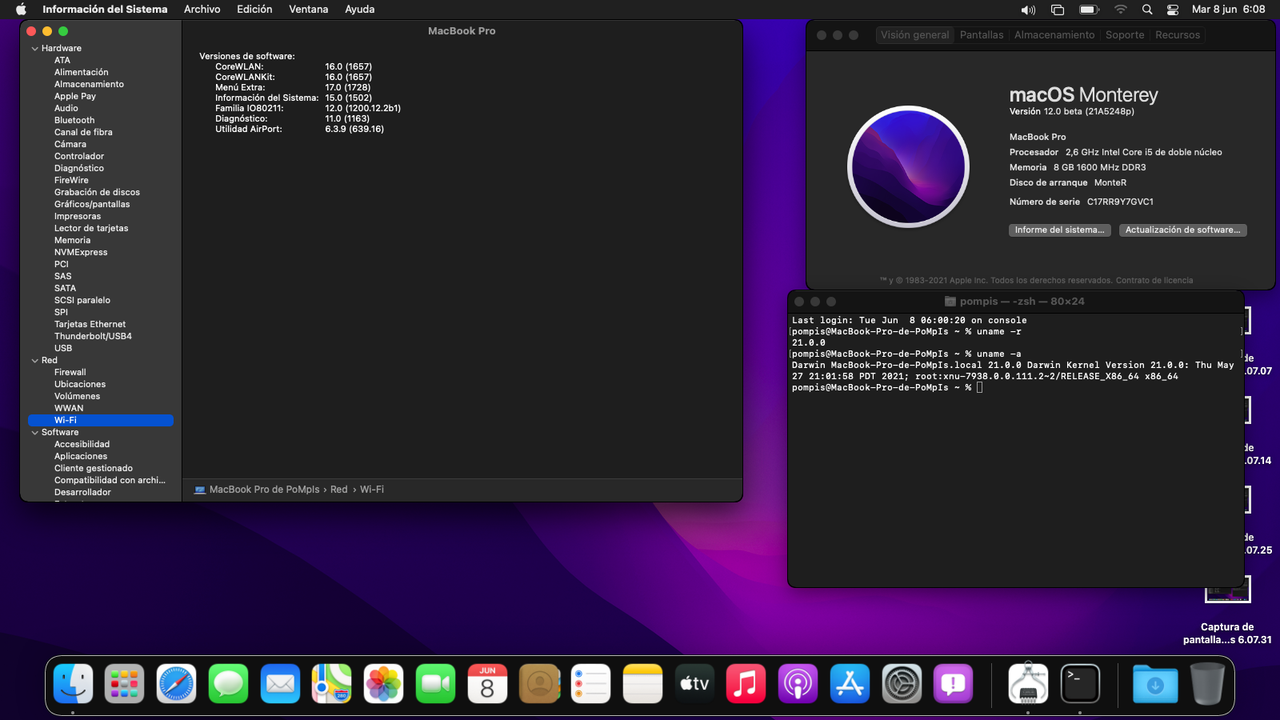The width and height of the screenshot is (1280, 720).
Task: Open App Store in Dock
Action: pyautogui.click(x=850, y=684)
